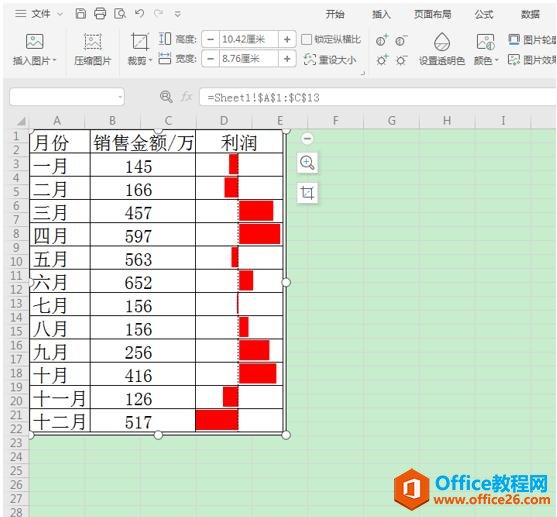Expand the 文件 dropdown arrow
Image resolution: width=557 pixels, height=517 pixels.
[60, 14]
